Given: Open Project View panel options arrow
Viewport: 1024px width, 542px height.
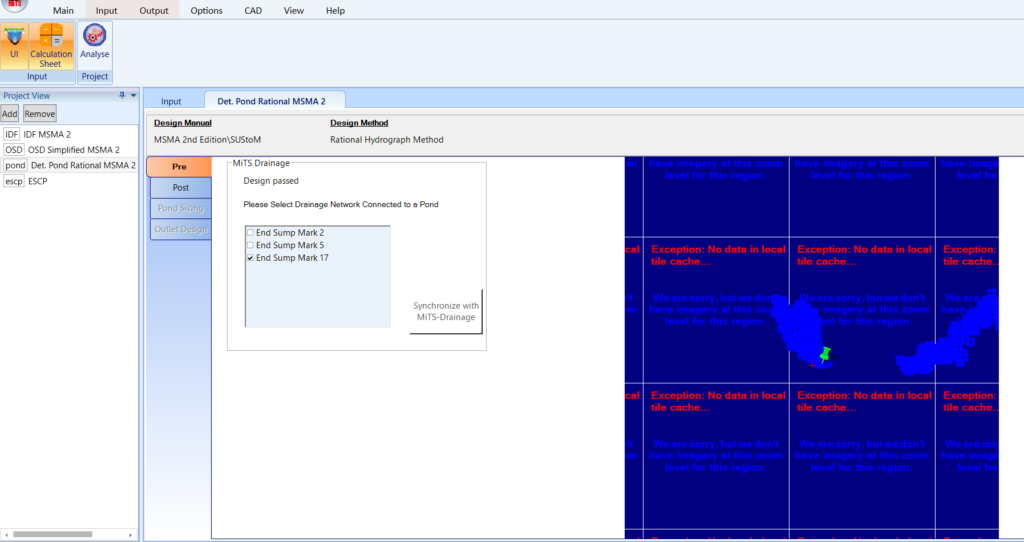Looking at the screenshot, I should (x=133, y=95).
